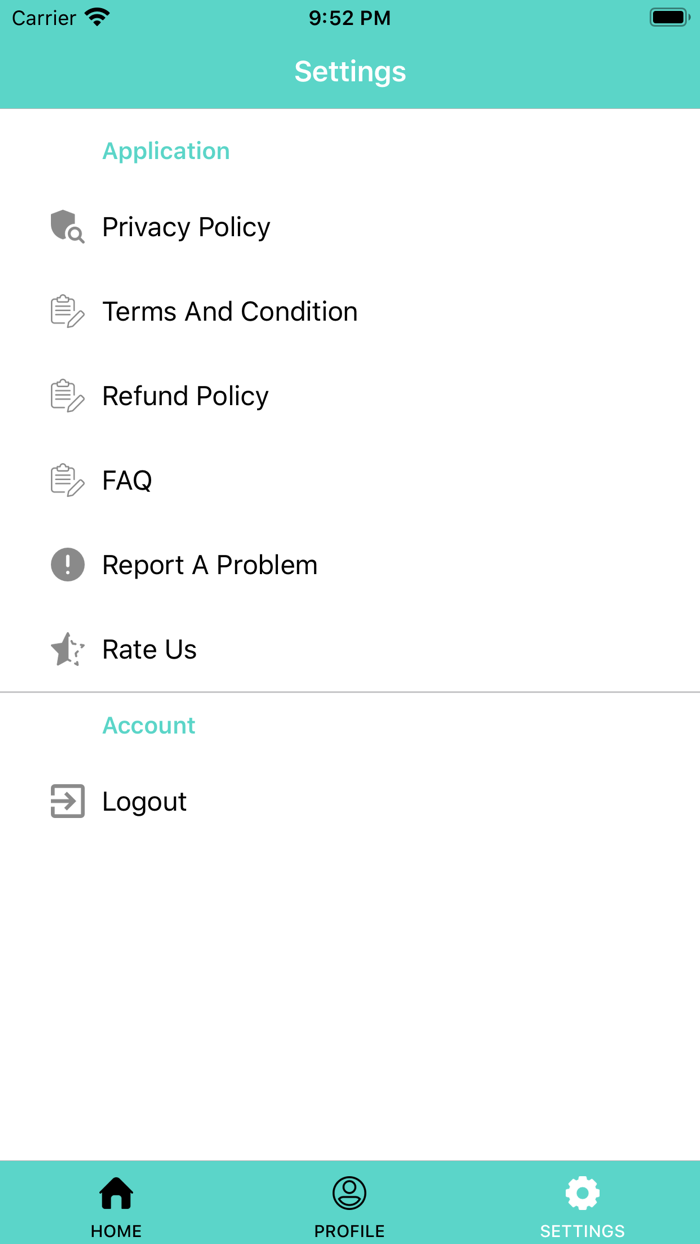Click the Logout arrow icon

67,801
